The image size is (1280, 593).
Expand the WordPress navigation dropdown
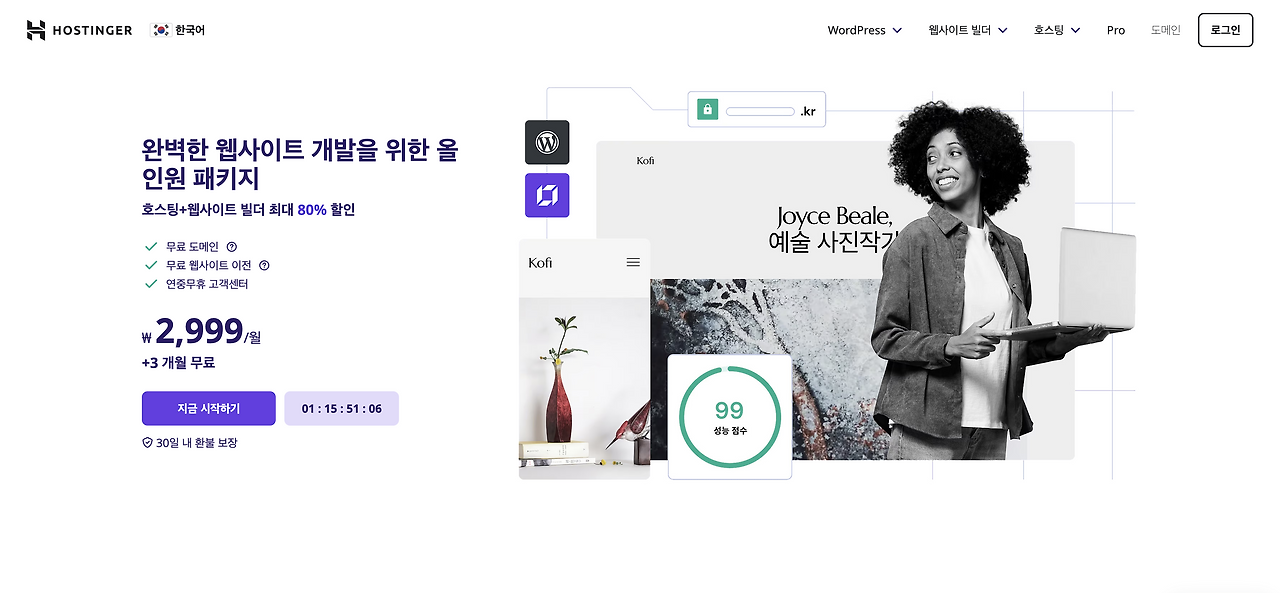[x=862, y=30]
